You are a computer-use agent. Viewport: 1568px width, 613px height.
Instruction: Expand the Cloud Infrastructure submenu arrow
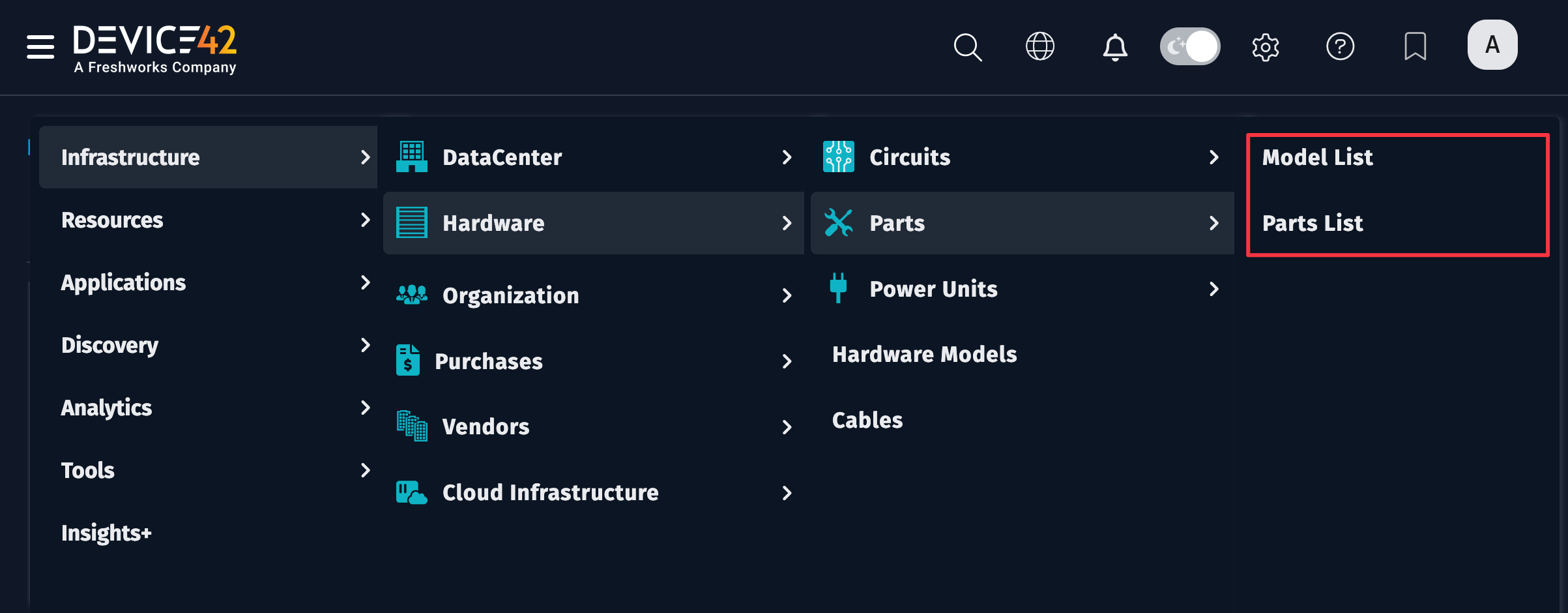tap(787, 493)
